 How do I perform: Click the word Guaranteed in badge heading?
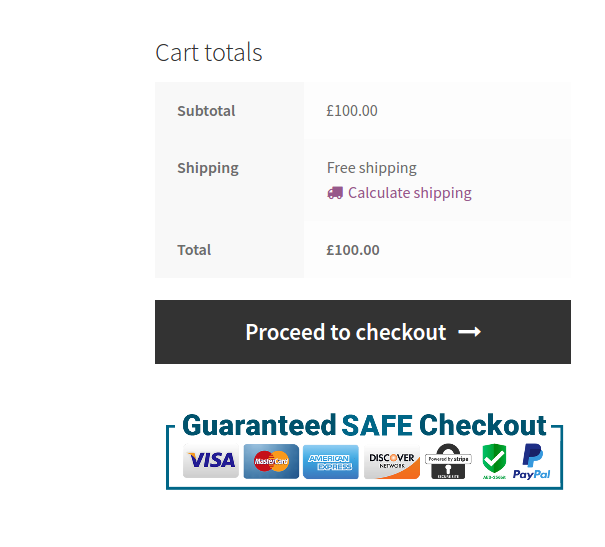click(258, 425)
